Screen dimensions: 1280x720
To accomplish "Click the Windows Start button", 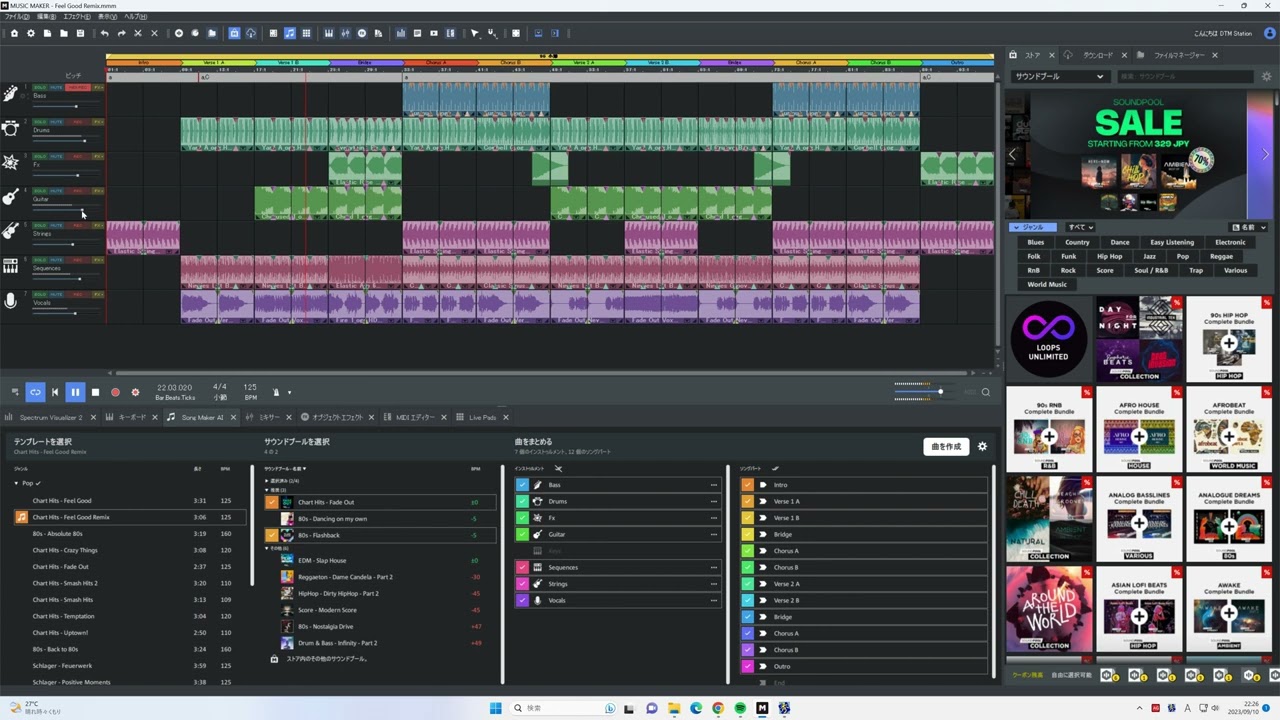I will 495,708.
